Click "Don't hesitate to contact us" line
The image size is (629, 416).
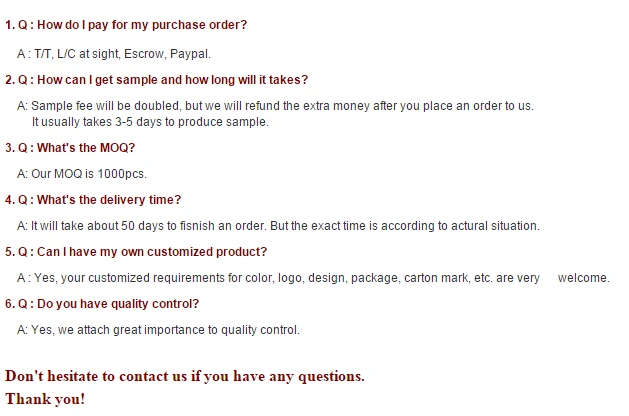coord(184,377)
